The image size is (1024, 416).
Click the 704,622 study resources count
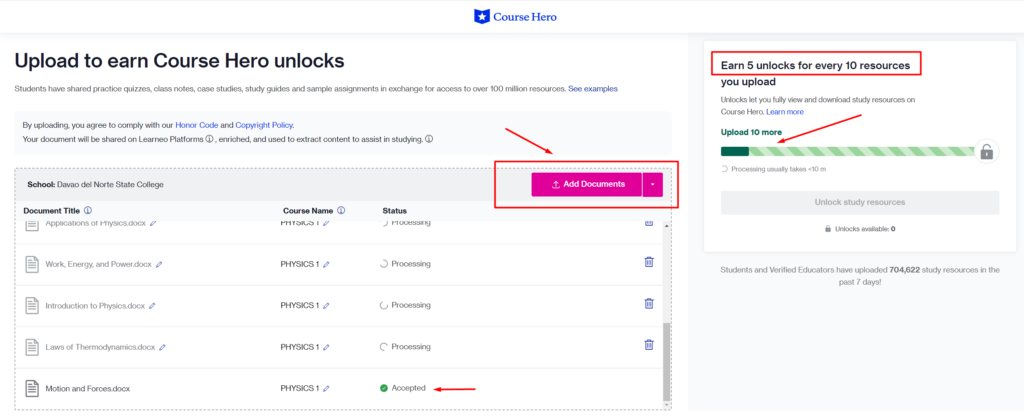pos(905,270)
